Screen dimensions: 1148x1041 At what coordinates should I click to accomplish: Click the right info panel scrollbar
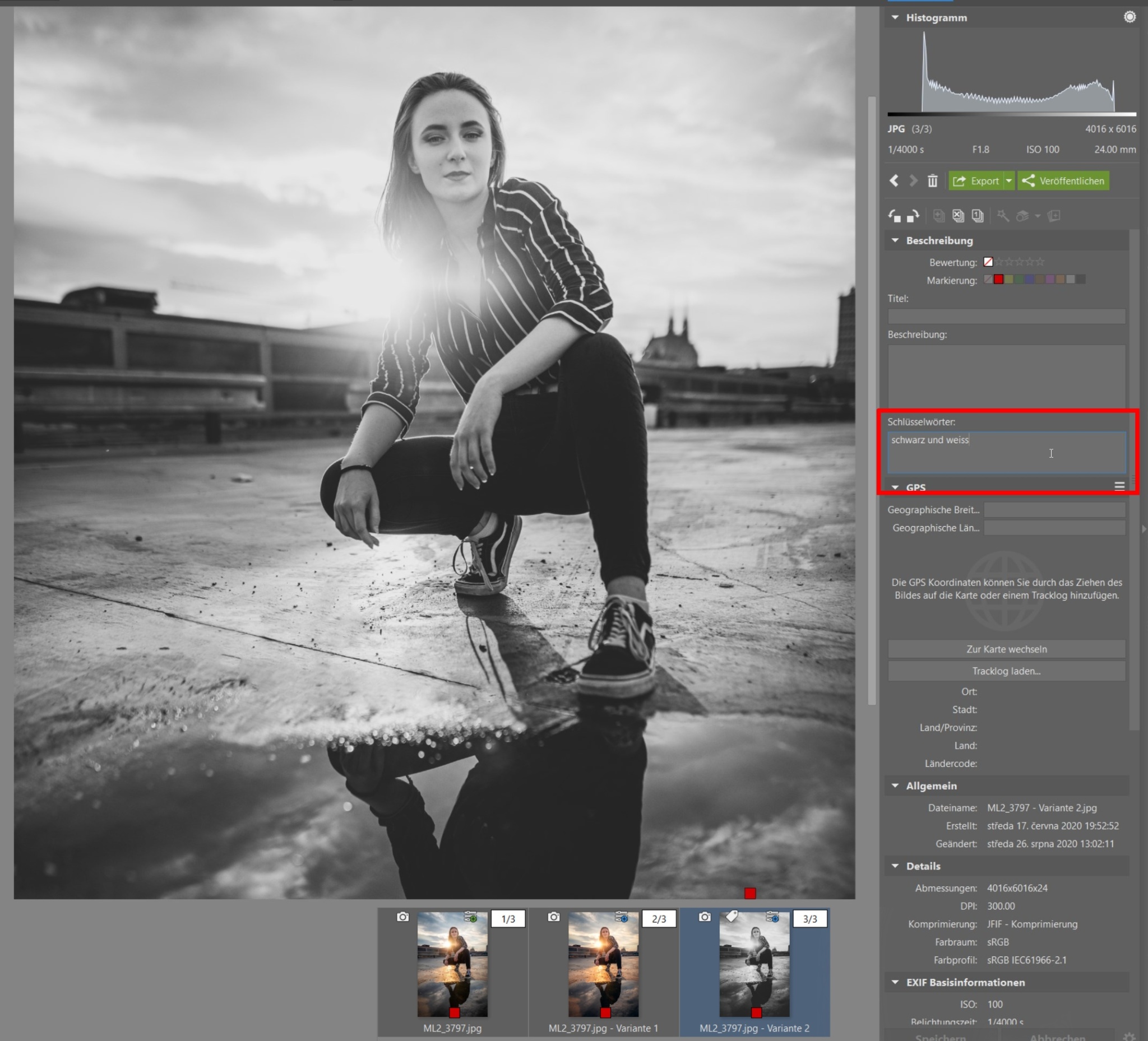[x=1133, y=479]
